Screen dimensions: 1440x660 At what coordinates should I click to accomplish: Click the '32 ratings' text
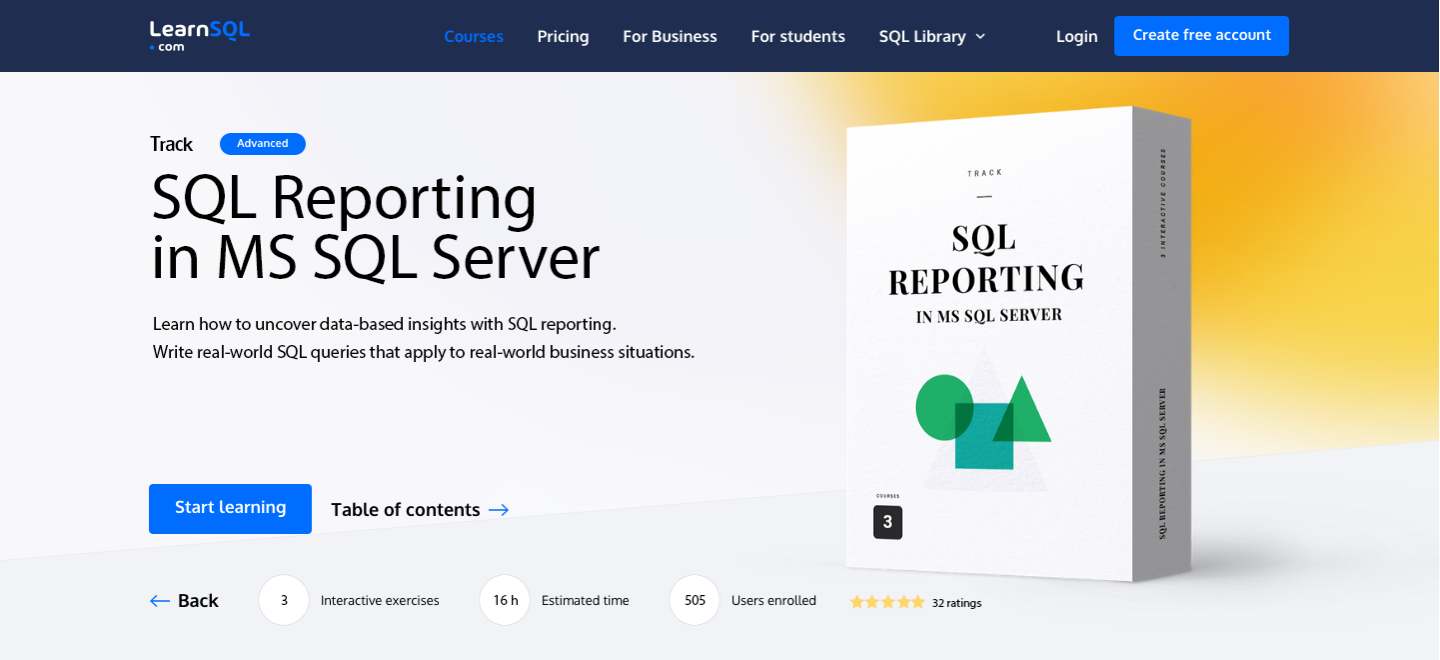[x=957, y=603]
